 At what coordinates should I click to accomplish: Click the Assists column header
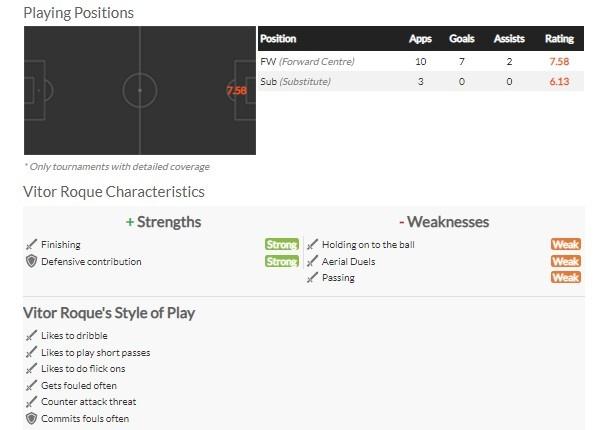point(509,39)
